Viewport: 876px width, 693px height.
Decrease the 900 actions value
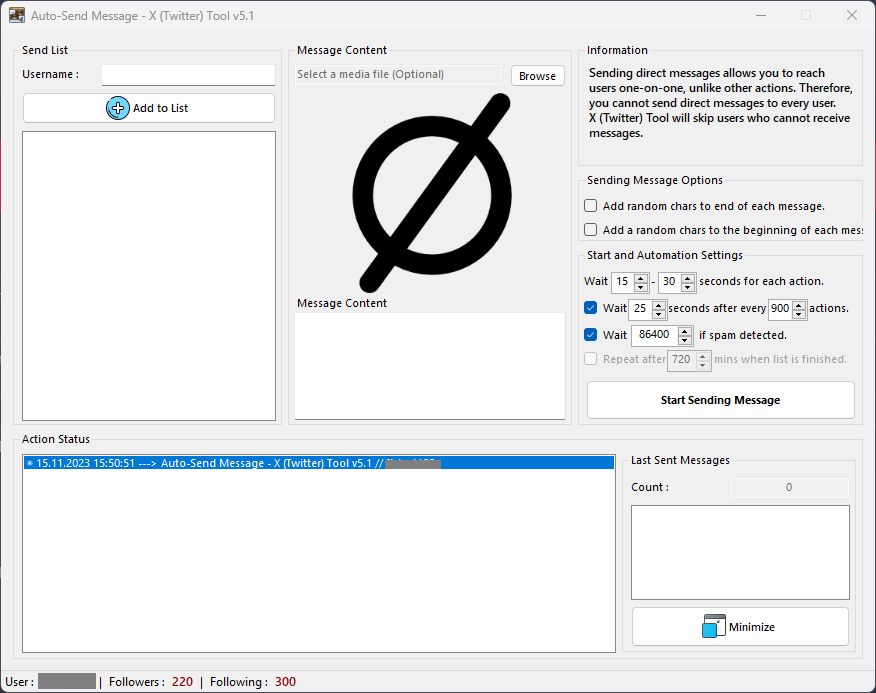(x=799, y=314)
